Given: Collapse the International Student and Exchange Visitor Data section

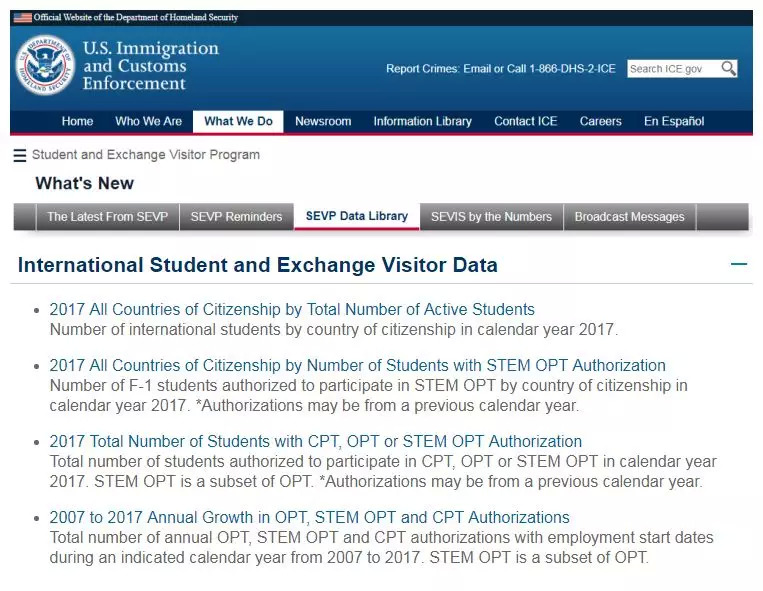Looking at the screenshot, I should 739,265.
